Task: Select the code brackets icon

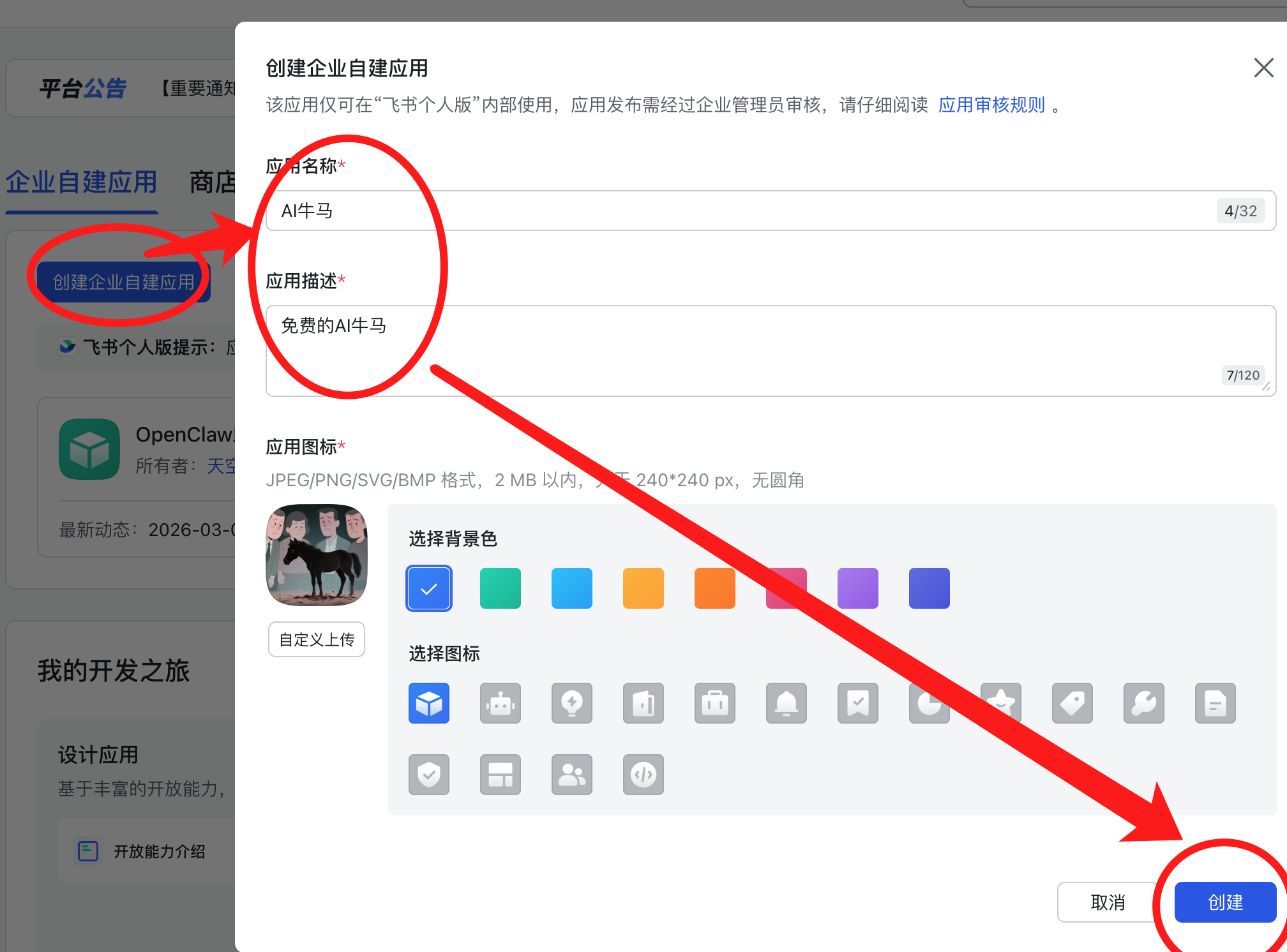Action: tap(643, 775)
